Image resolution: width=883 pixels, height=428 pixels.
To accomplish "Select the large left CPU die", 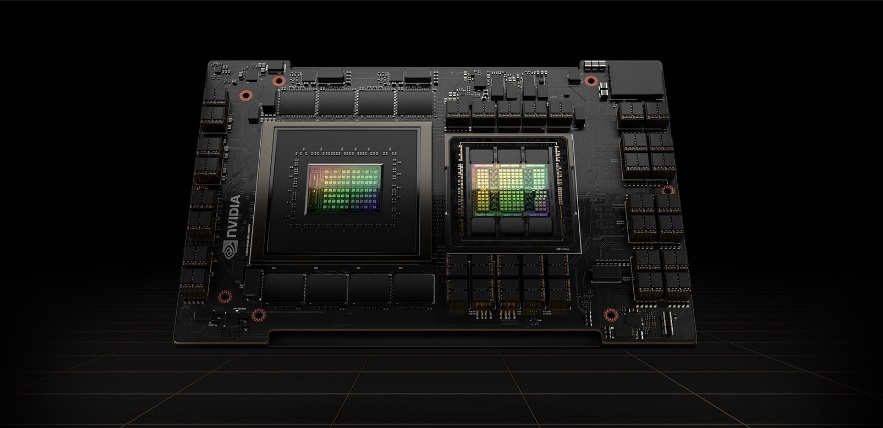I will coord(344,188).
